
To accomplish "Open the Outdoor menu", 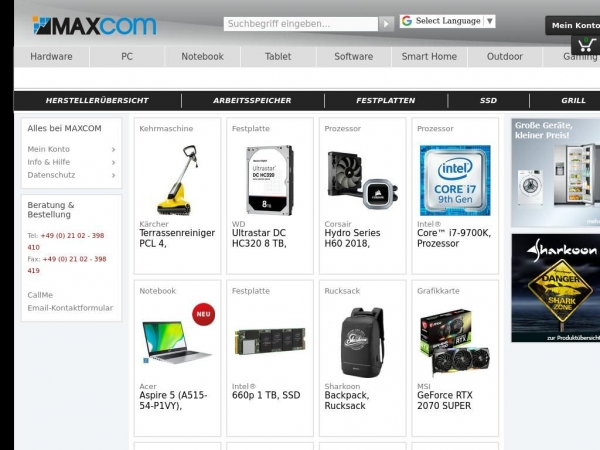I will pyautogui.click(x=504, y=57).
